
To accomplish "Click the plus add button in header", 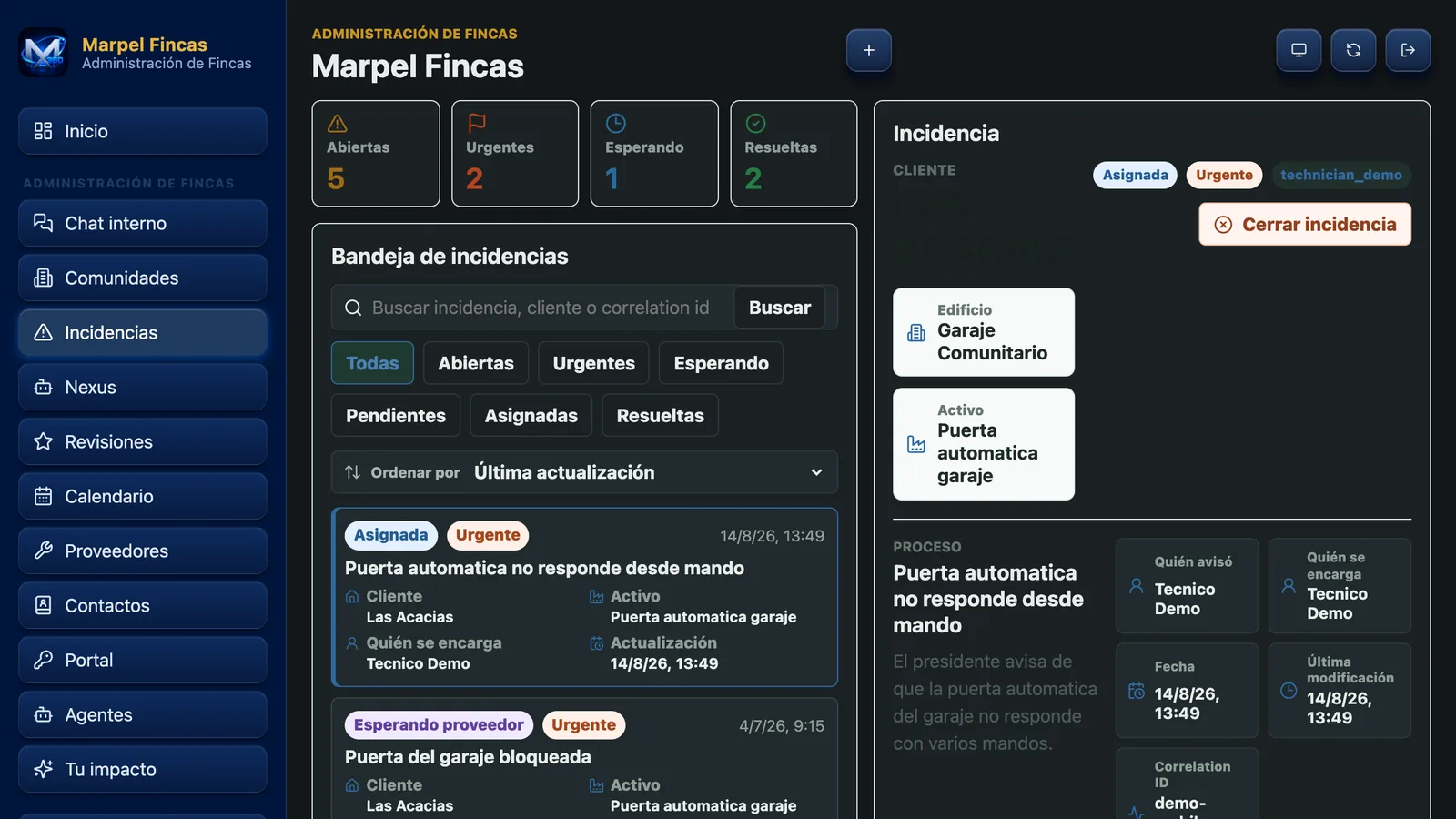I will tap(868, 50).
